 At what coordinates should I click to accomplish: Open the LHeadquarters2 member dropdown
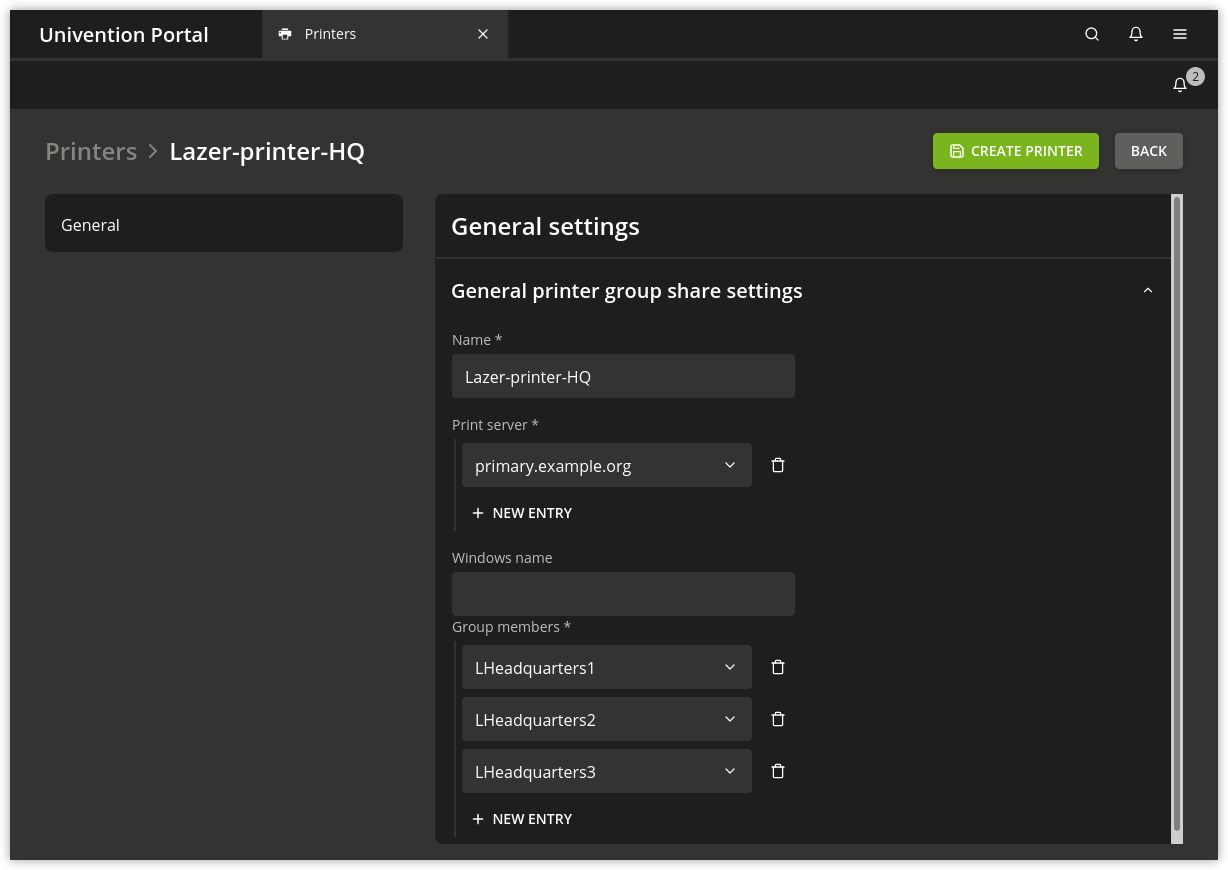pos(607,719)
